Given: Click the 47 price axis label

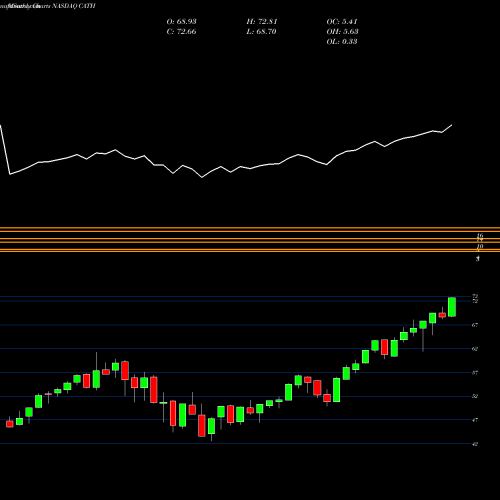Looking at the screenshot, I should coord(475,420).
